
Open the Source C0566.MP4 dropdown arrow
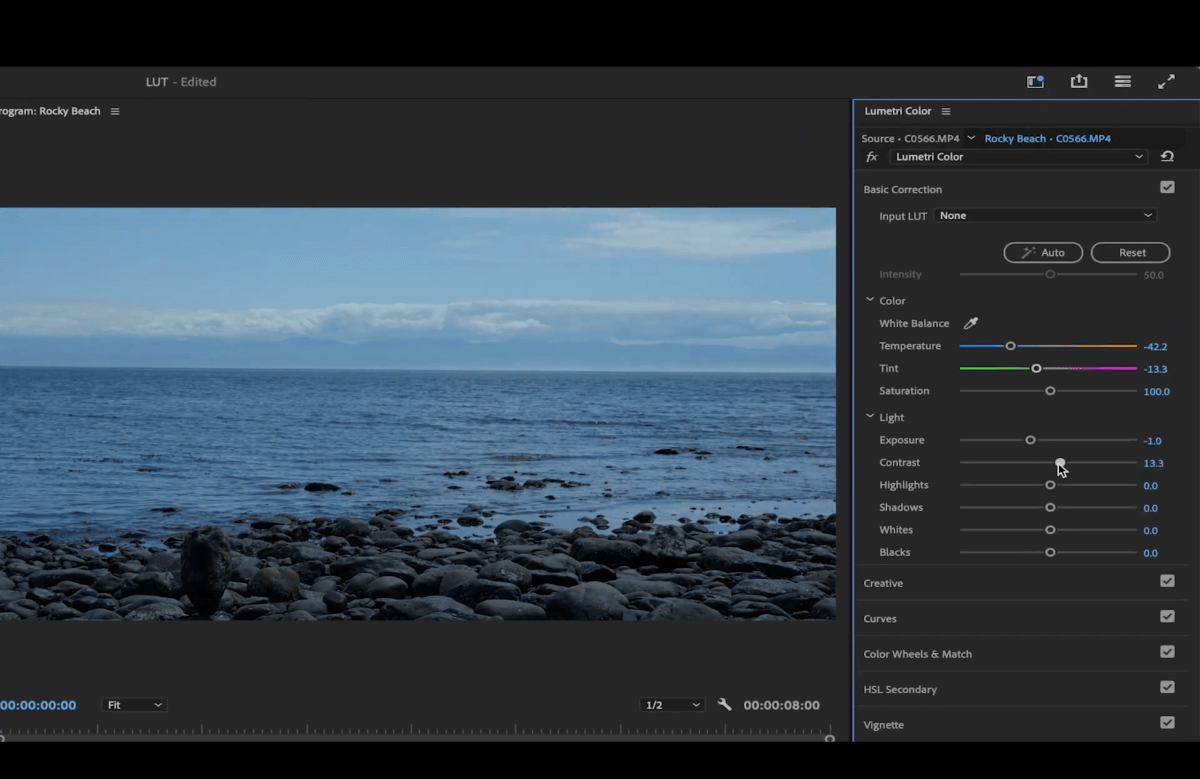(971, 138)
